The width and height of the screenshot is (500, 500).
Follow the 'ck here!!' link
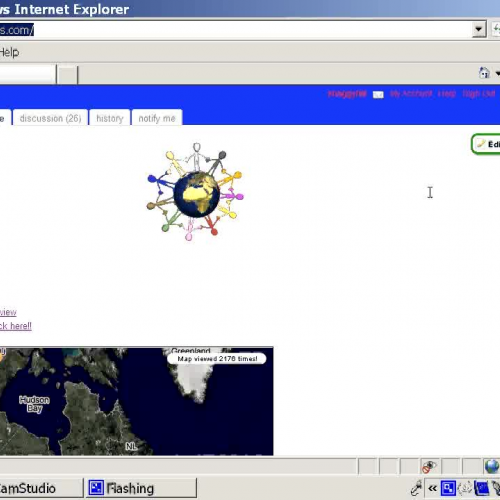pos(16,326)
